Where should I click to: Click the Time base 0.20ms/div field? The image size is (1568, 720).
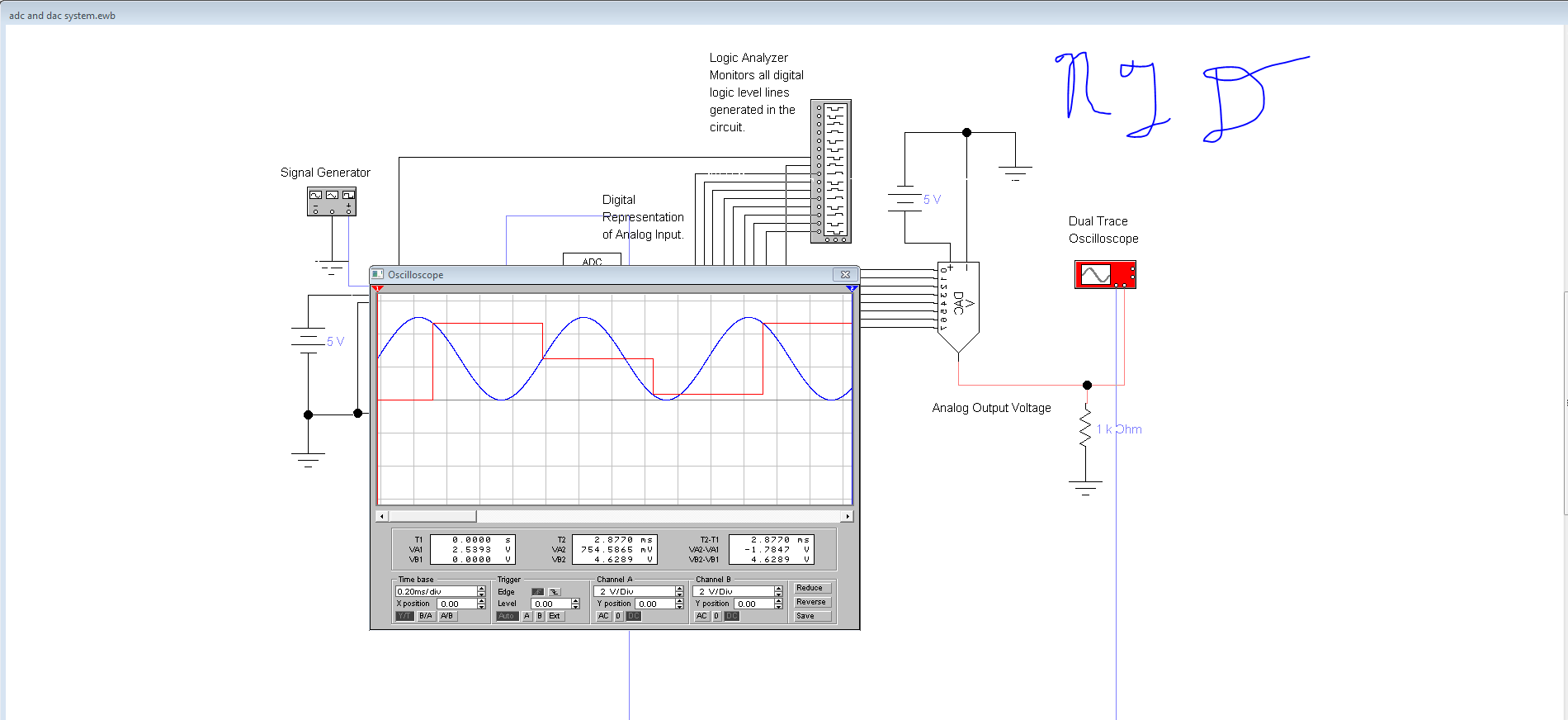point(437,591)
